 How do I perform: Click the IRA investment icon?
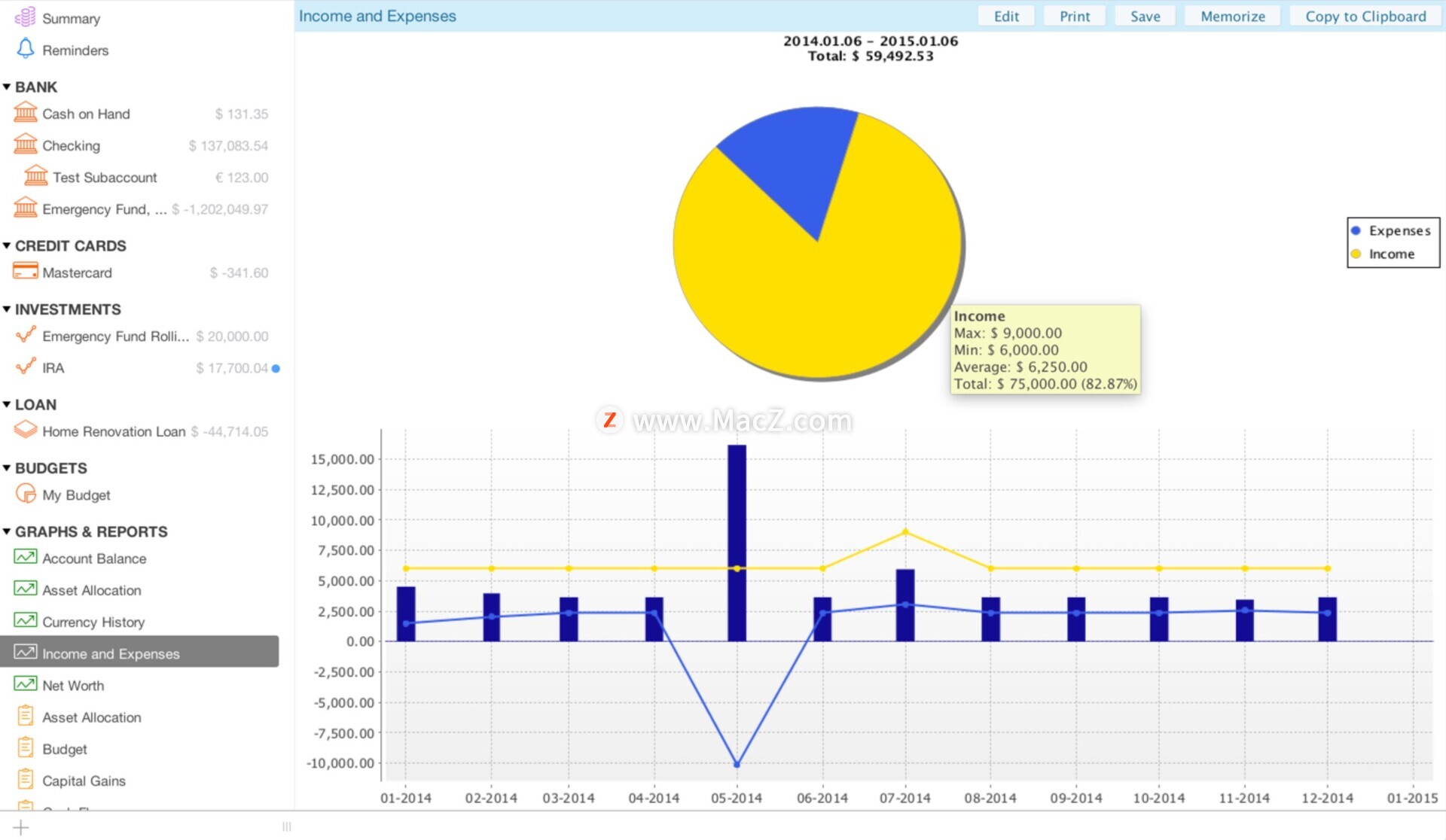[x=26, y=367]
